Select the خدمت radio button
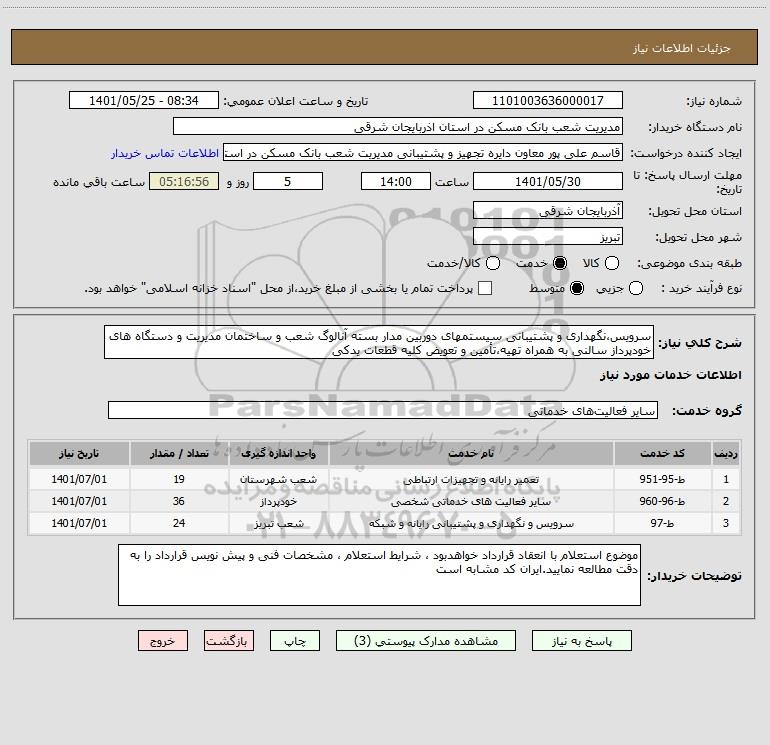Image resolution: width=770 pixels, height=745 pixels. click(559, 263)
